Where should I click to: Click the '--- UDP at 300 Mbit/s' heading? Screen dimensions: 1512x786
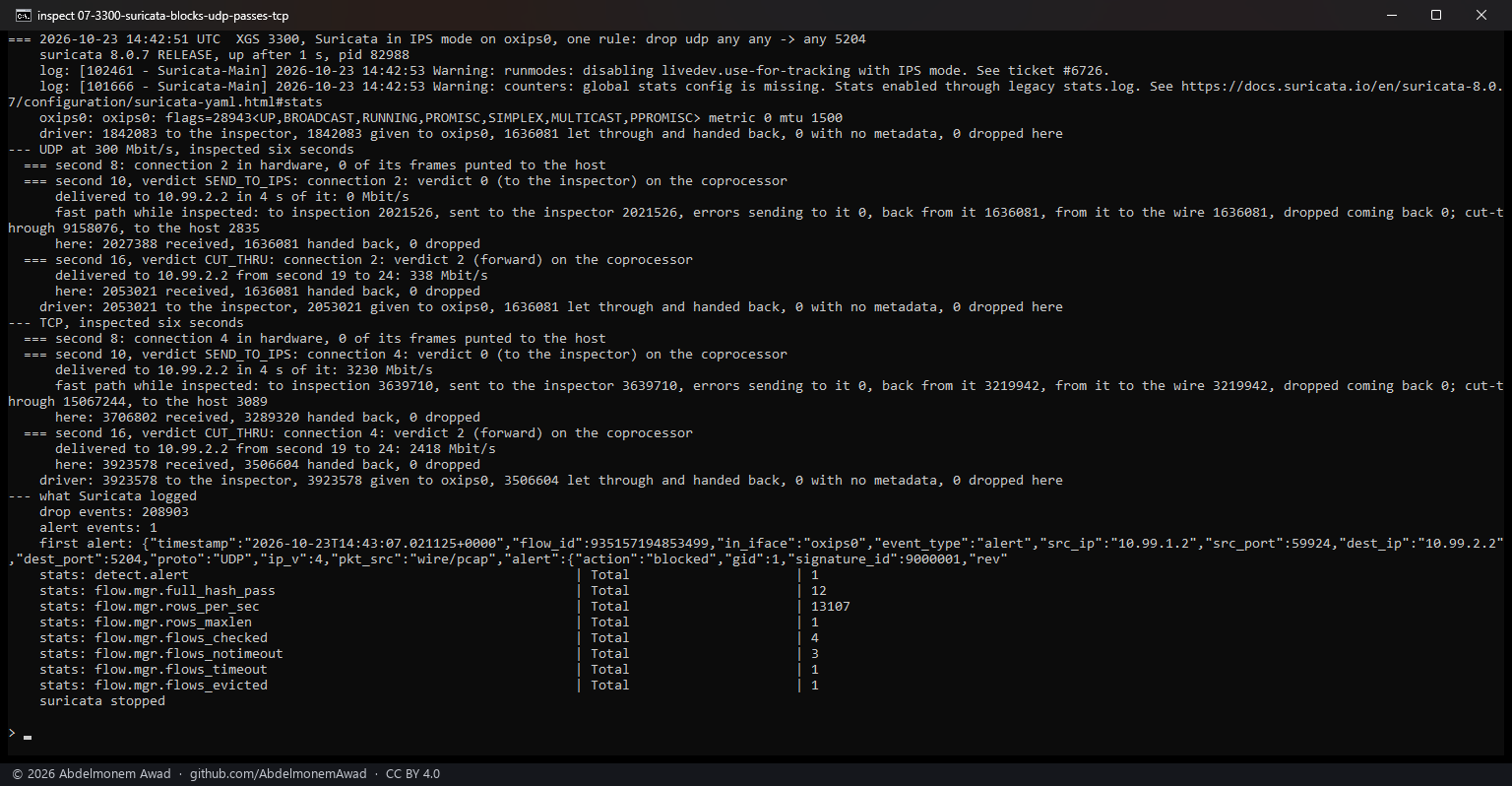(181, 150)
